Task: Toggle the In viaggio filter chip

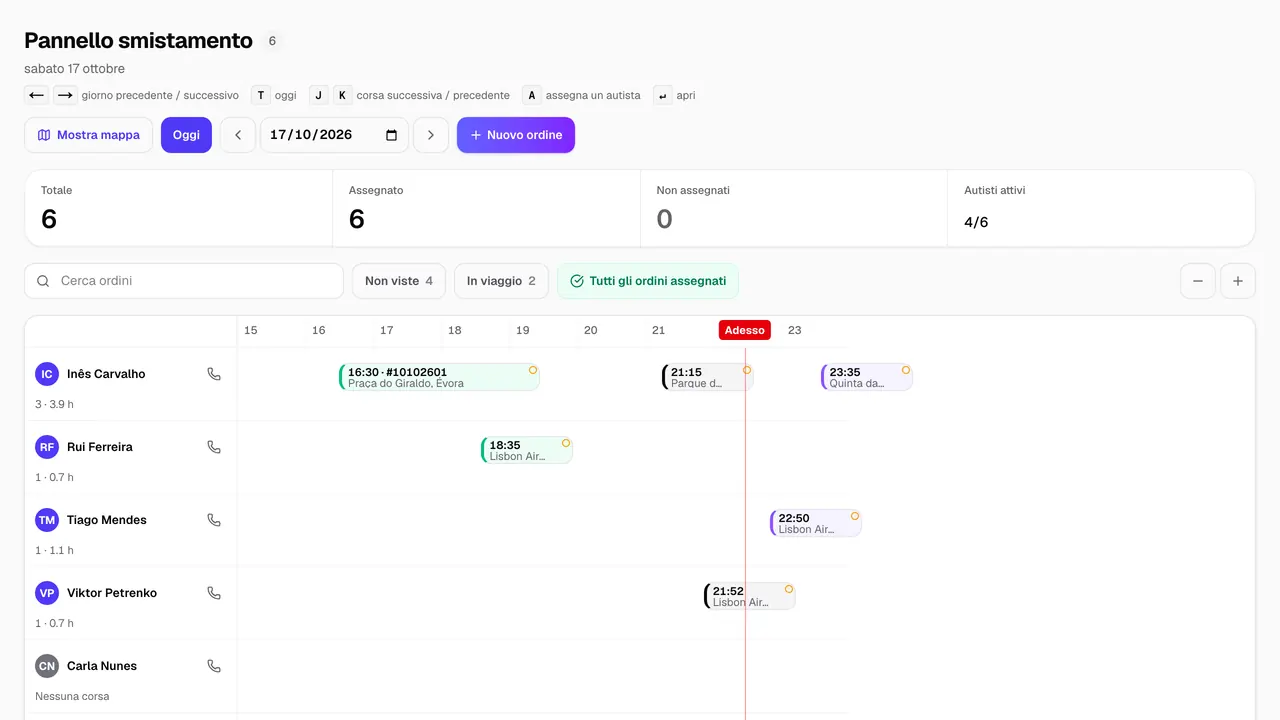Action: [501, 281]
